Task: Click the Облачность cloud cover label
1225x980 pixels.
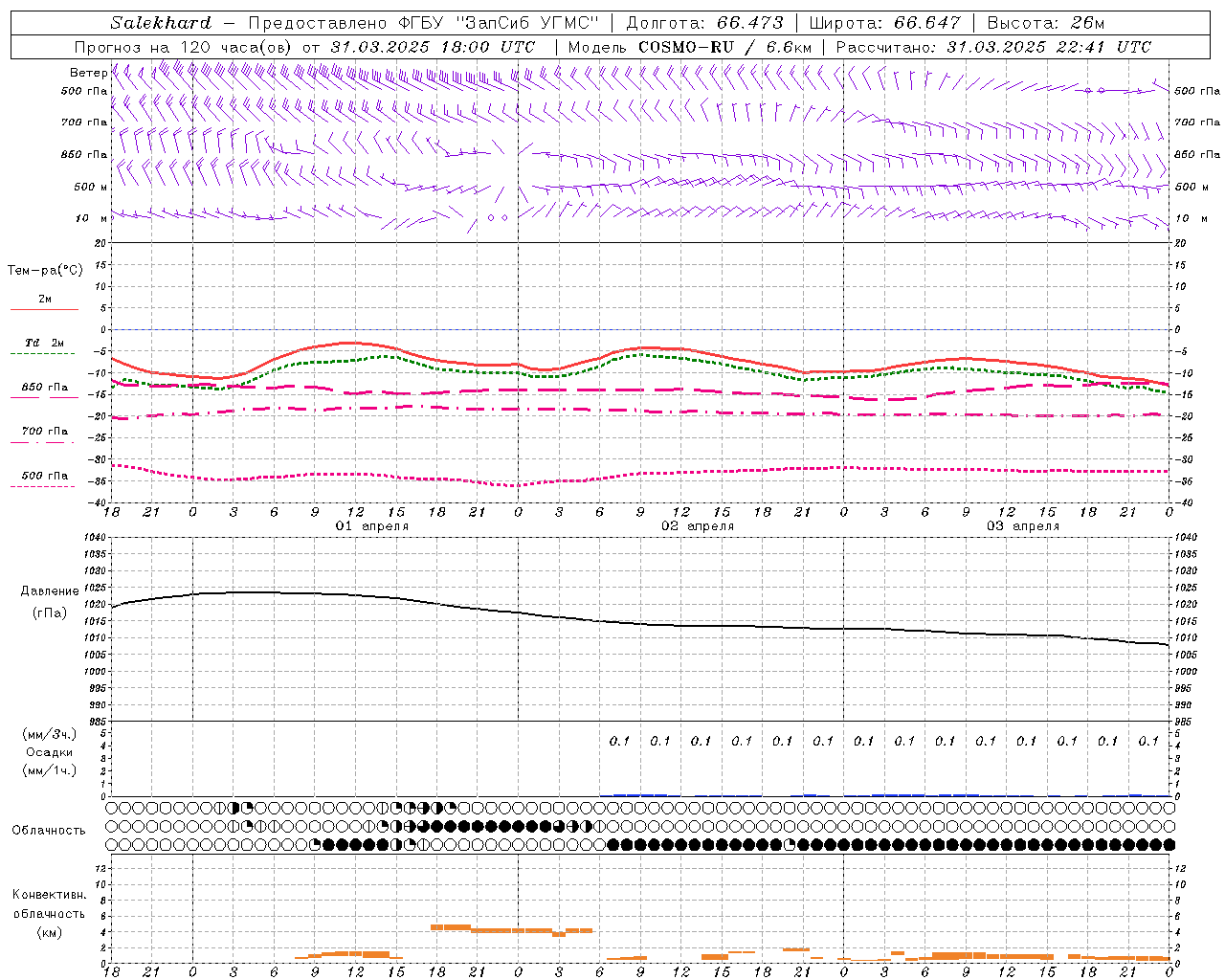Action: coord(49,830)
